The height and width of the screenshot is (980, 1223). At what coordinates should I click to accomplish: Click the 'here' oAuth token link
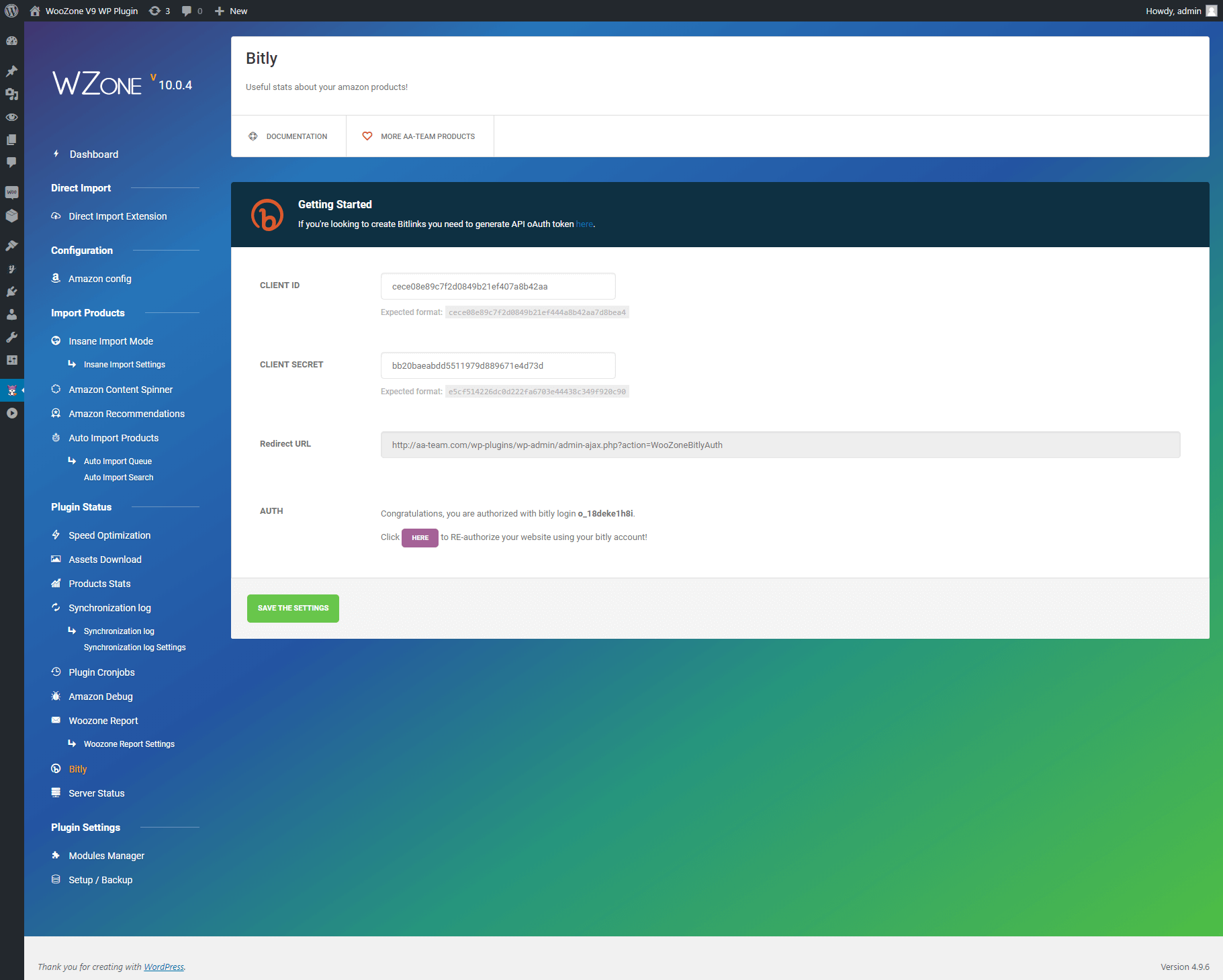(584, 224)
